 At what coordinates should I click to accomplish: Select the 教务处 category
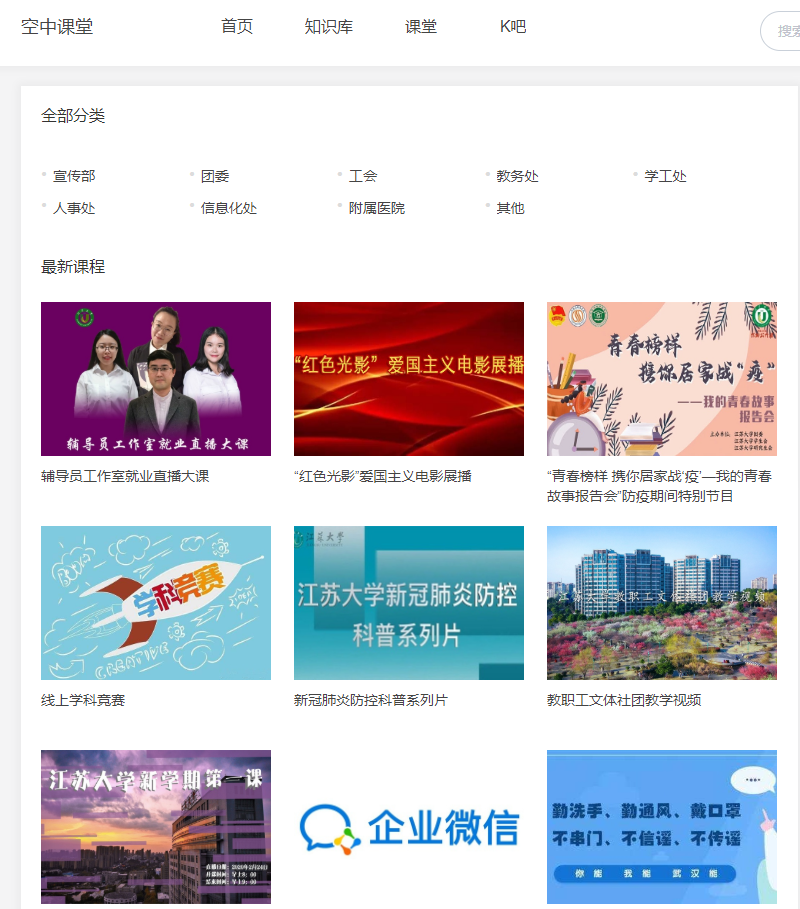(x=517, y=176)
